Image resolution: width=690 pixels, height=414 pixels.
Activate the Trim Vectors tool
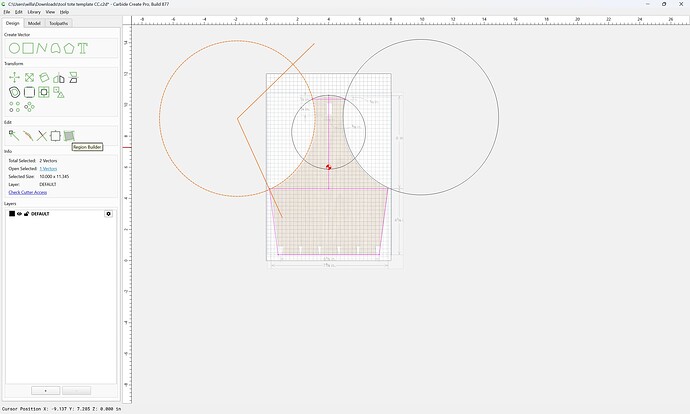(42, 136)
